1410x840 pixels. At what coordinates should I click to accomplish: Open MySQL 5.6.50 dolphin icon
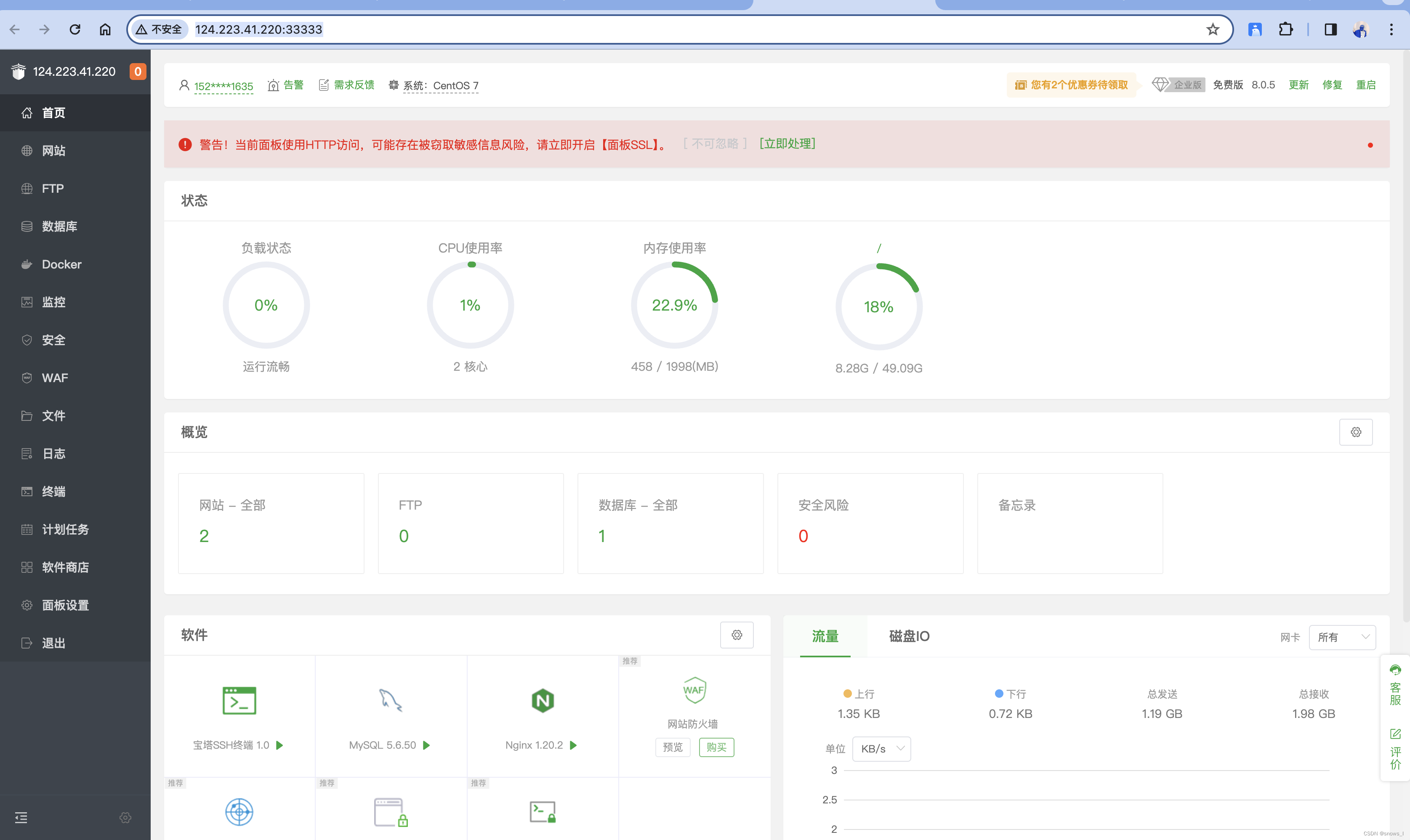pos(391,701)
